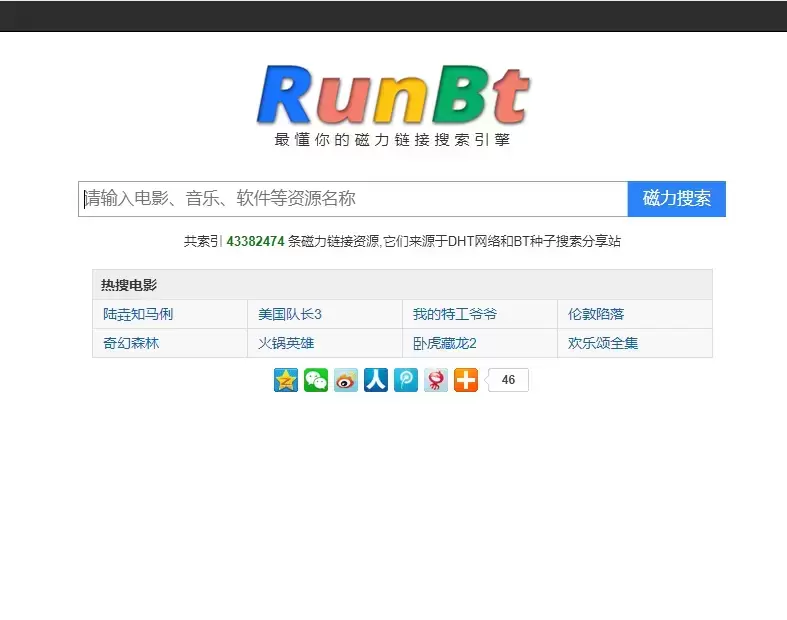Share via the WeChat icon
The width and height of the screenshot is (787, 620).
click(x=316, y=380)
